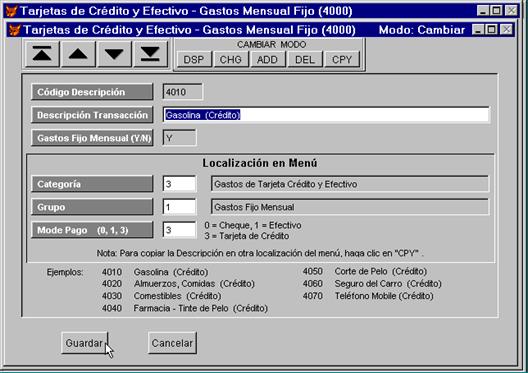Click the 'Nota: Para copiar la Descripción' note
The width and height of the screenshot is (528, 373).
tap(260, 253)
